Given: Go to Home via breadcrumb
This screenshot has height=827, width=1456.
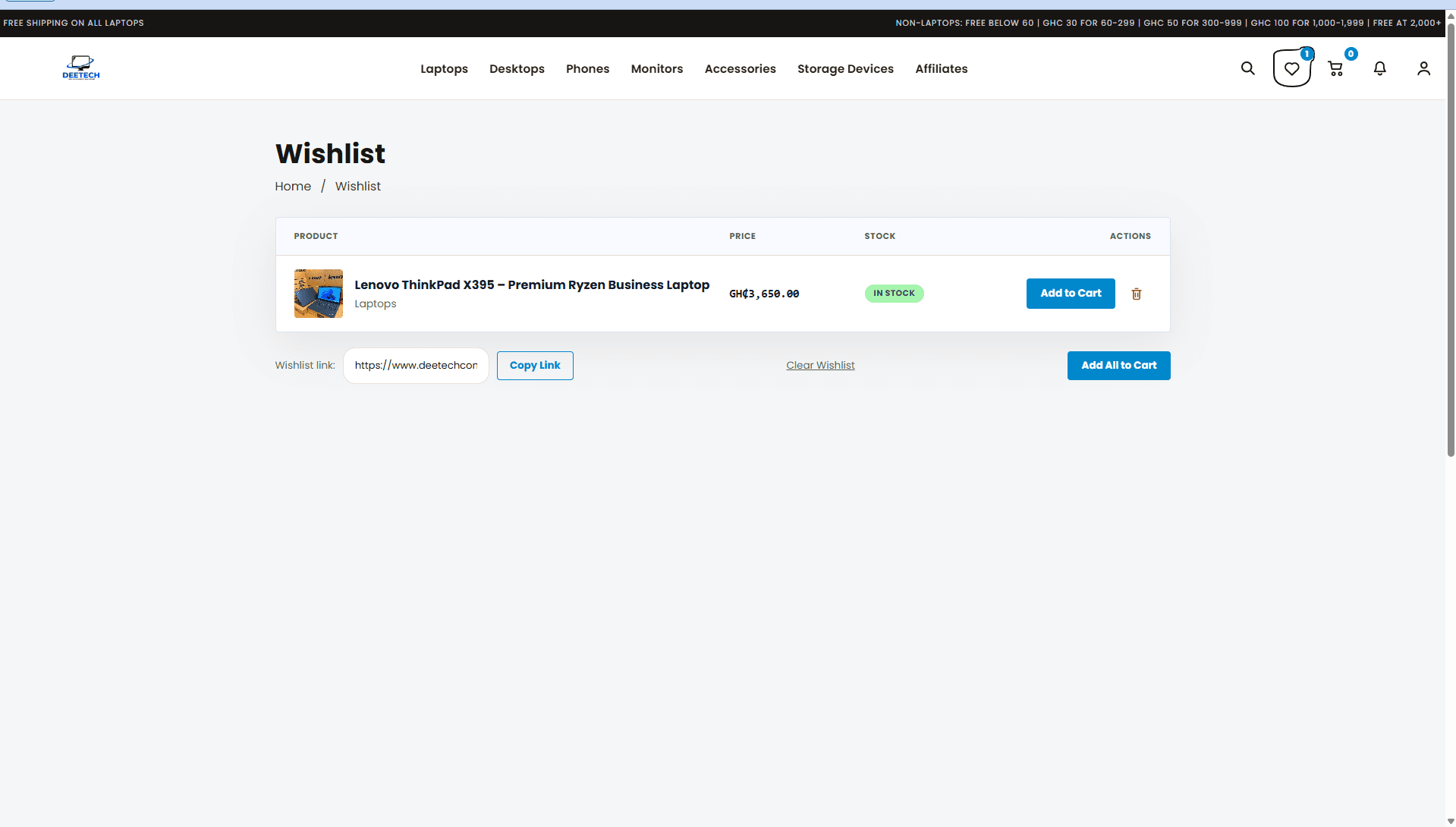Looking at the screenshot, I should click(293, 187).
